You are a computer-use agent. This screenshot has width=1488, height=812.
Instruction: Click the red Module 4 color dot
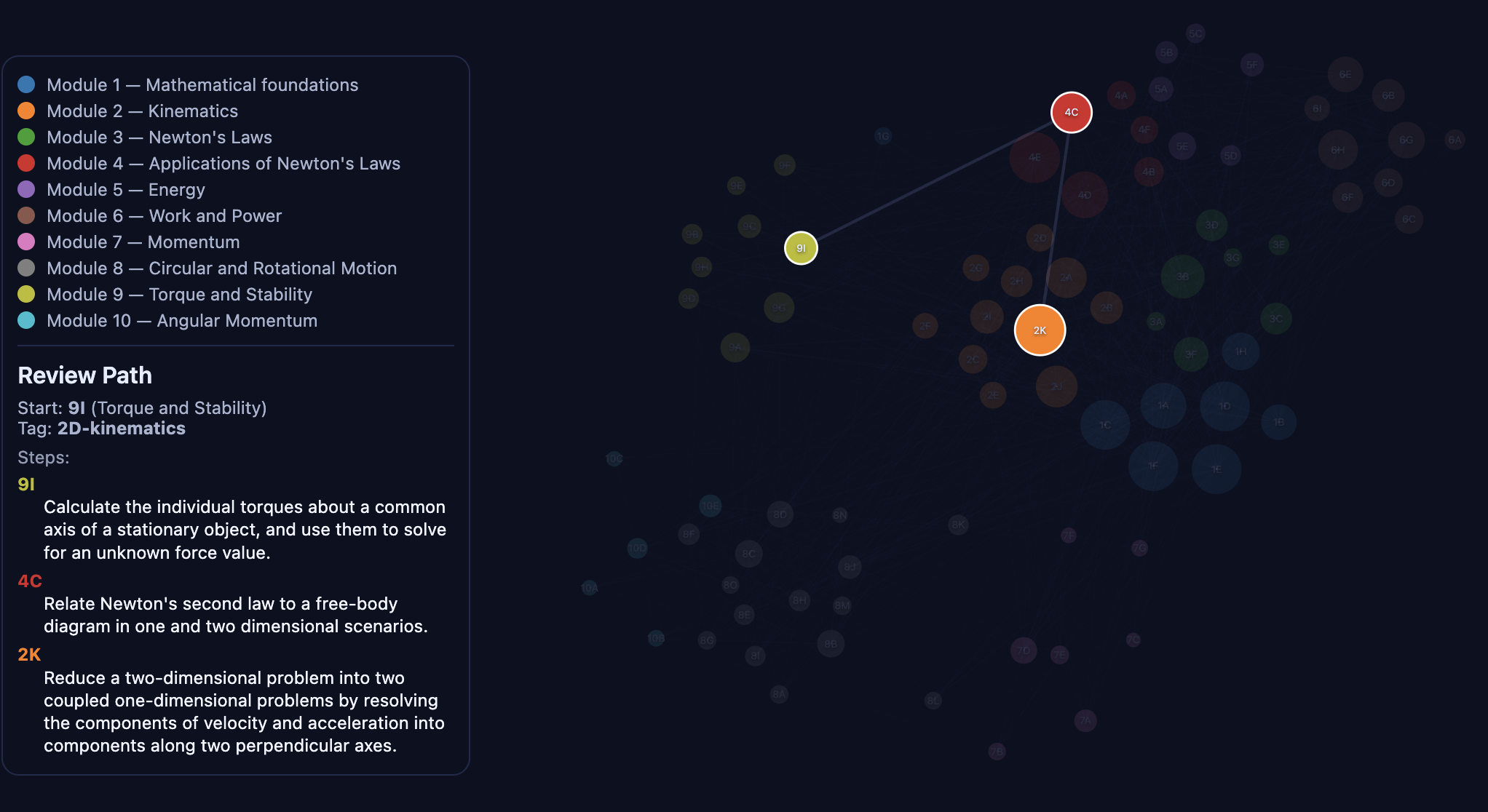pyautogui.click(x=27, y=163)
